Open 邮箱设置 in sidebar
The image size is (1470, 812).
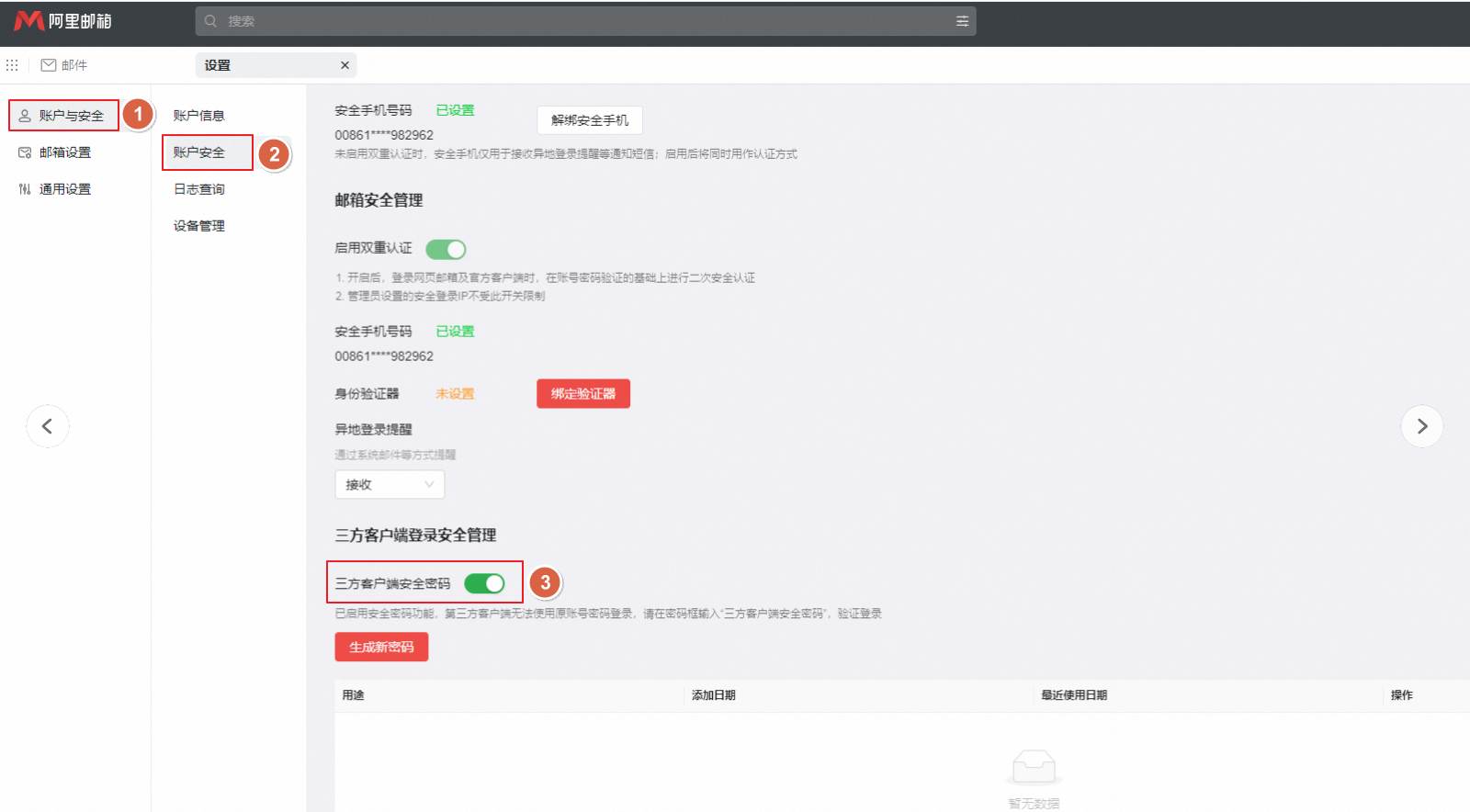(64, 152)
